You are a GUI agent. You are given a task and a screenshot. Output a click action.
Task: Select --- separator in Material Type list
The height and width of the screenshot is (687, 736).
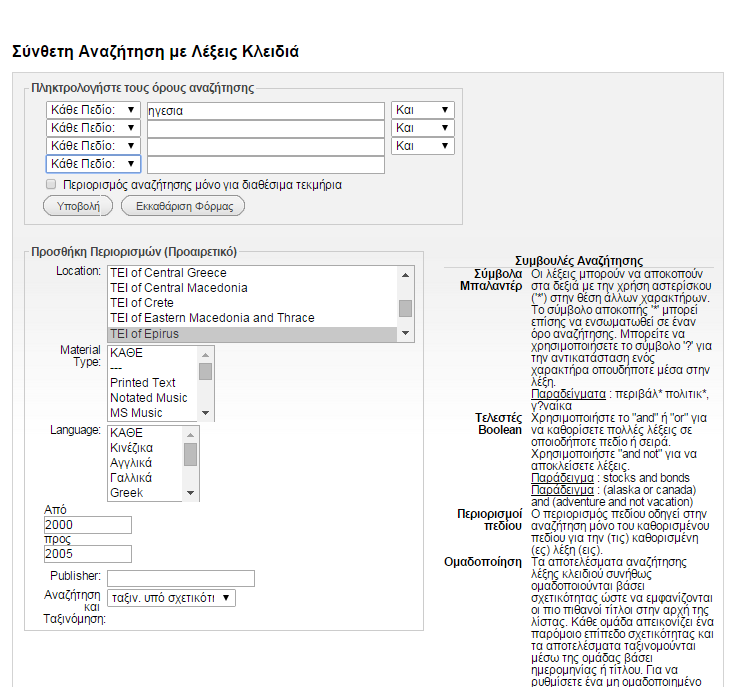coord(153,368)
